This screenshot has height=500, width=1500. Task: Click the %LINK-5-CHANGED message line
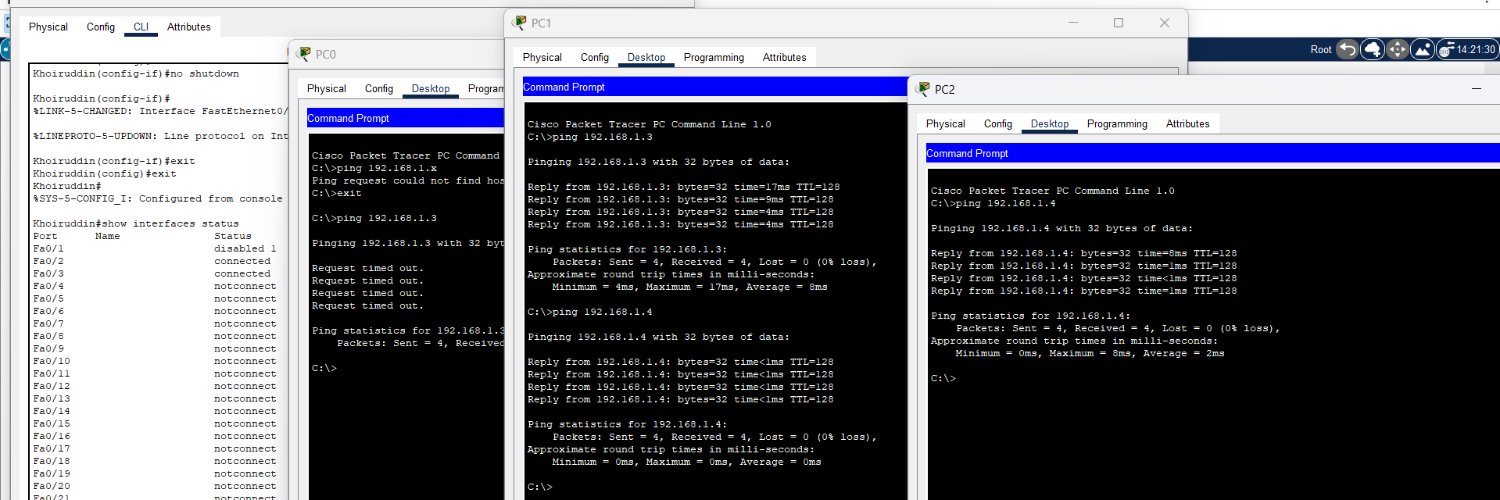tap(161, 111)
